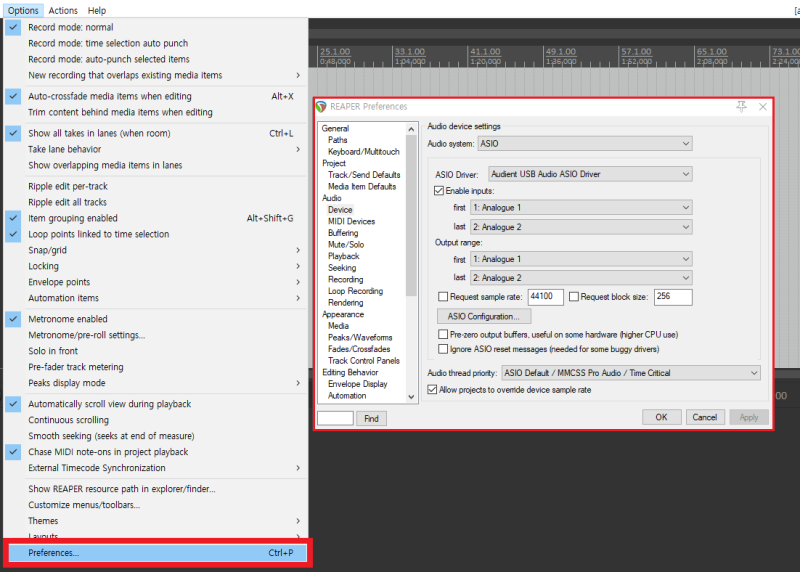Check Pre-zero output buffers option
The width and height of the screenshot is (800, 572).
click(x=443, y=335)
